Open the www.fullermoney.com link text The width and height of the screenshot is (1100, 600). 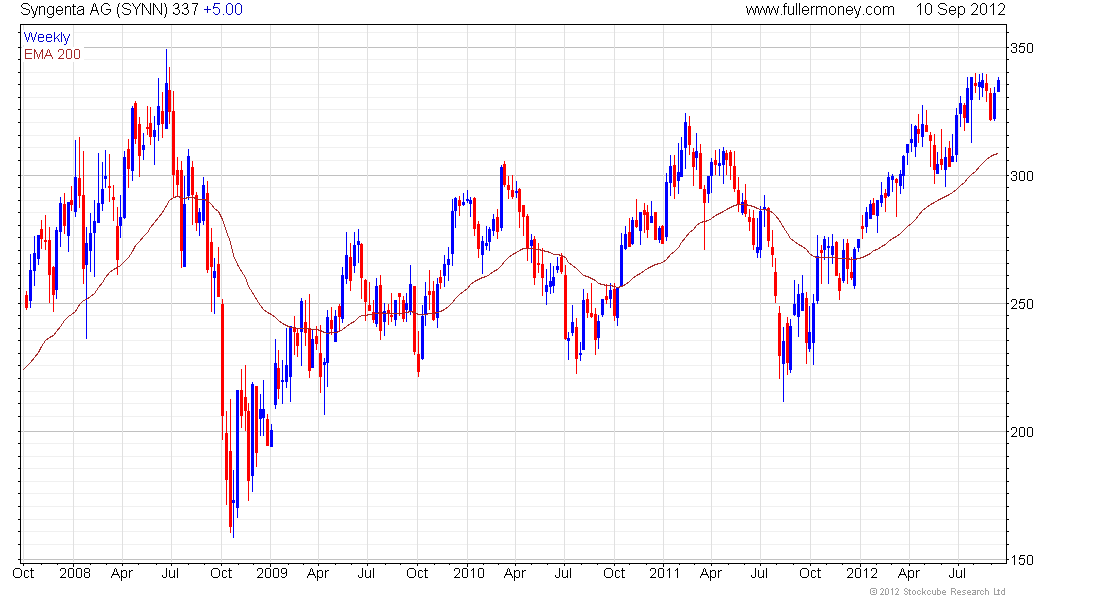point(819,10)
